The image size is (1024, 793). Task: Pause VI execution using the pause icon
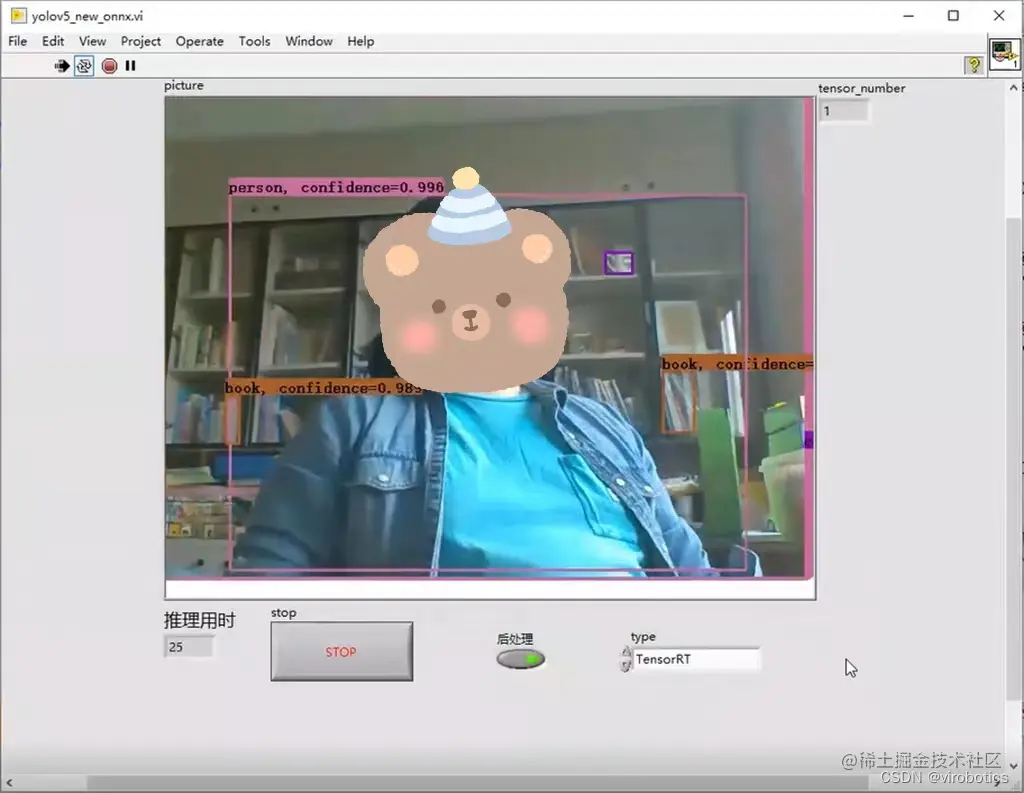(130, 66)
